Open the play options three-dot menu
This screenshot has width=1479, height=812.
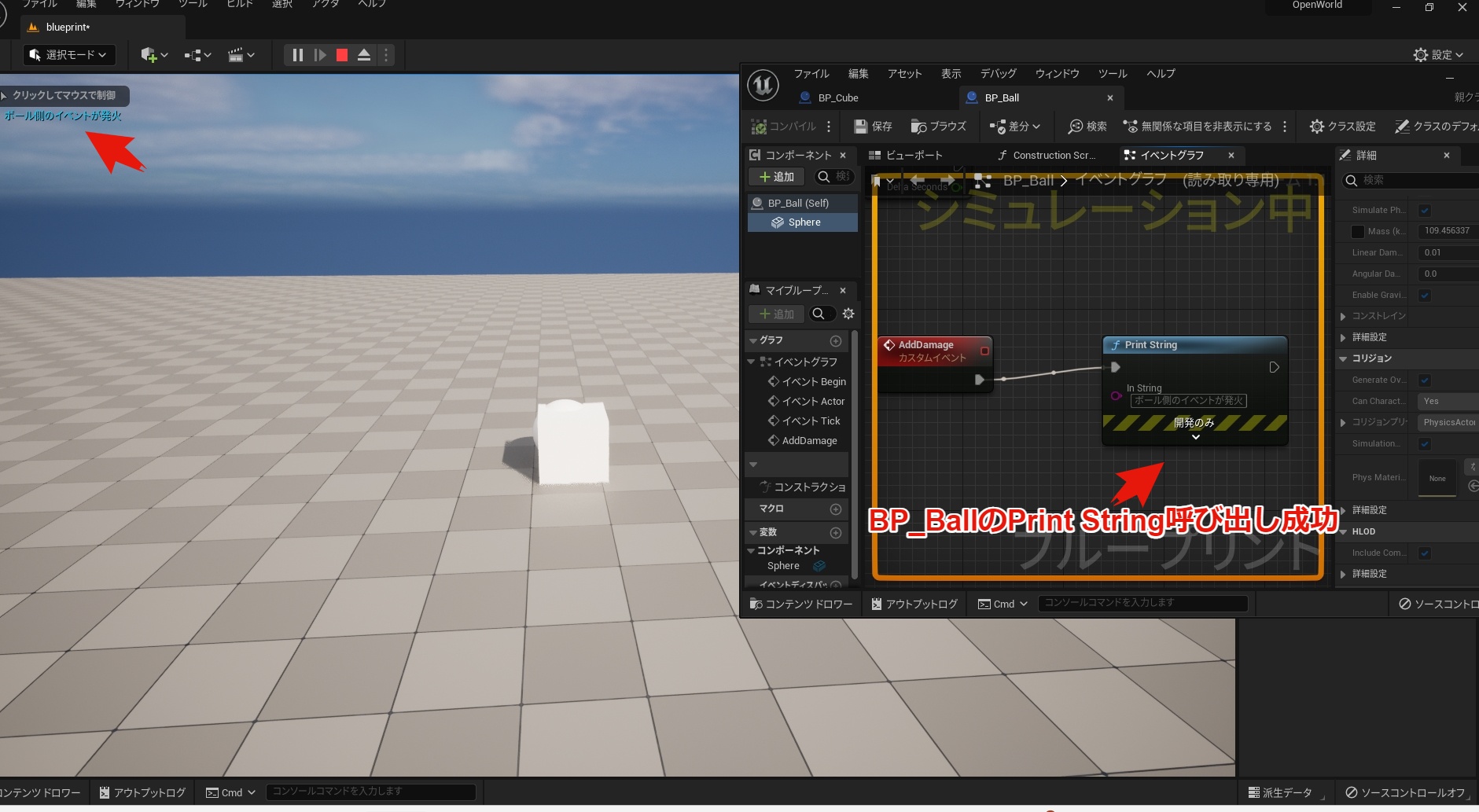(385, 55)
